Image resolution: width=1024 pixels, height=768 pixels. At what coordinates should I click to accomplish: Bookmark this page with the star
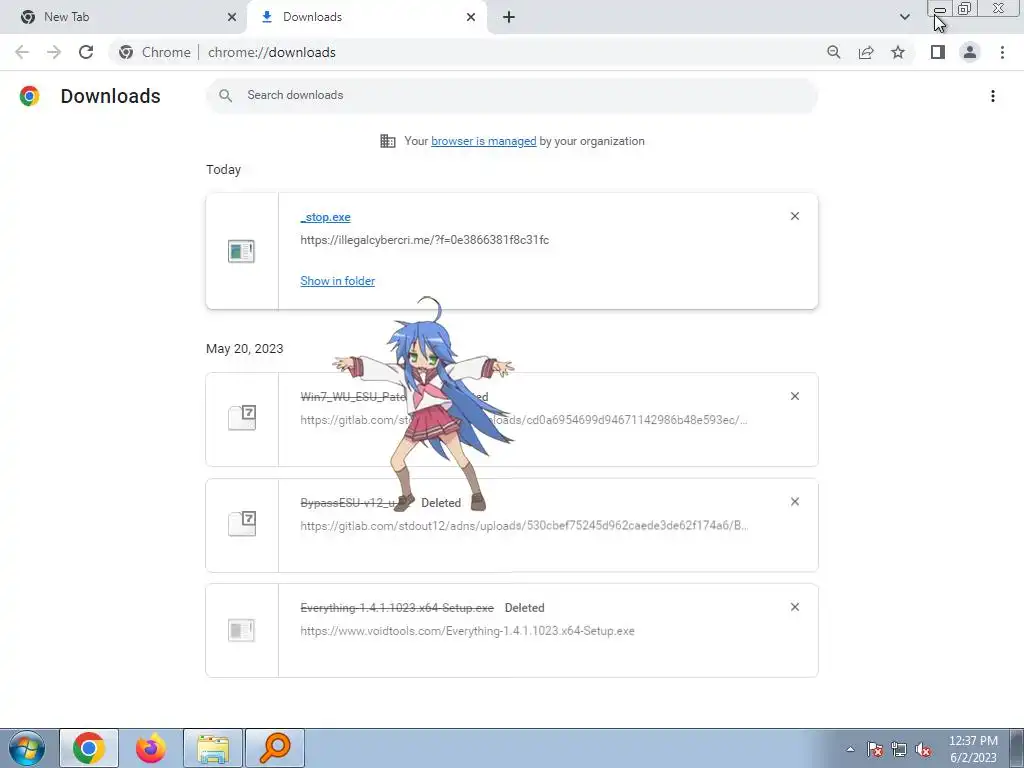[898, 52]
